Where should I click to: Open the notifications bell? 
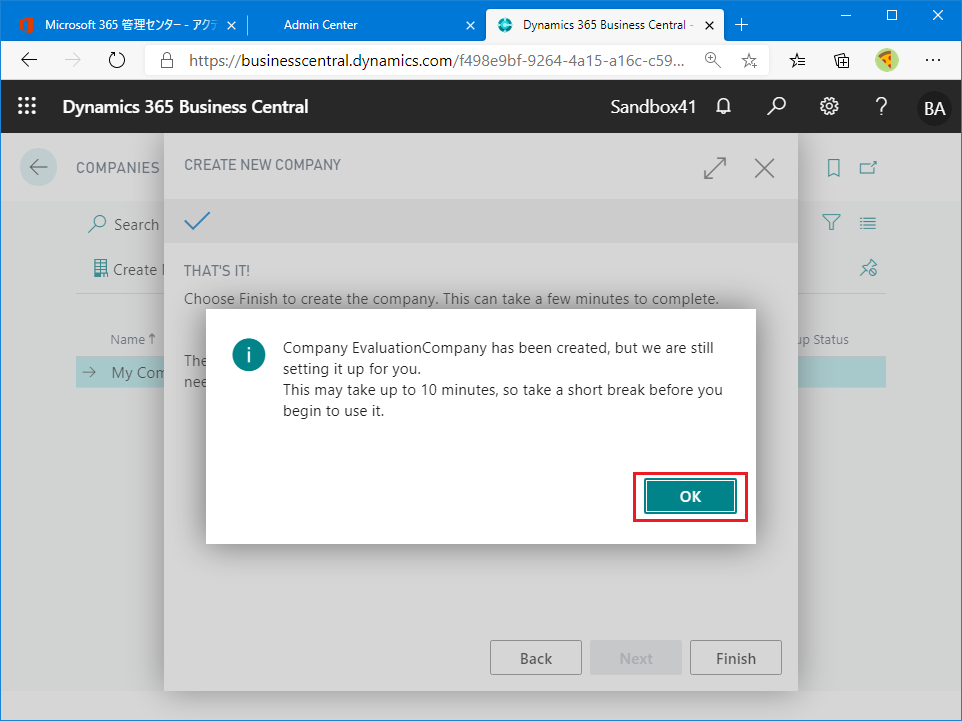(723, 106)
